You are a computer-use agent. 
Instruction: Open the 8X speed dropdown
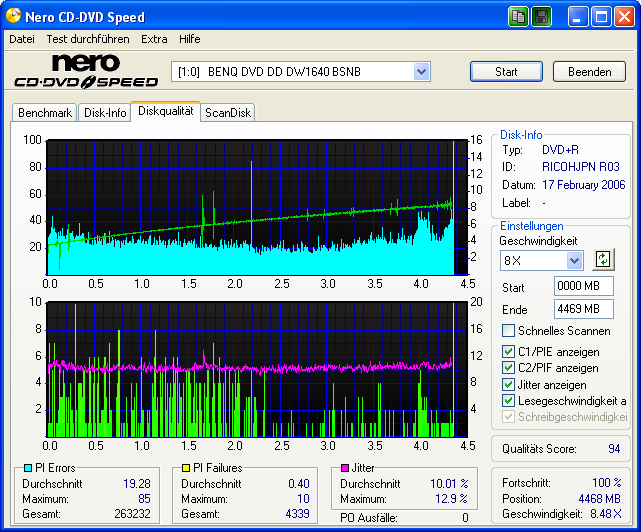tap(574, 260)
